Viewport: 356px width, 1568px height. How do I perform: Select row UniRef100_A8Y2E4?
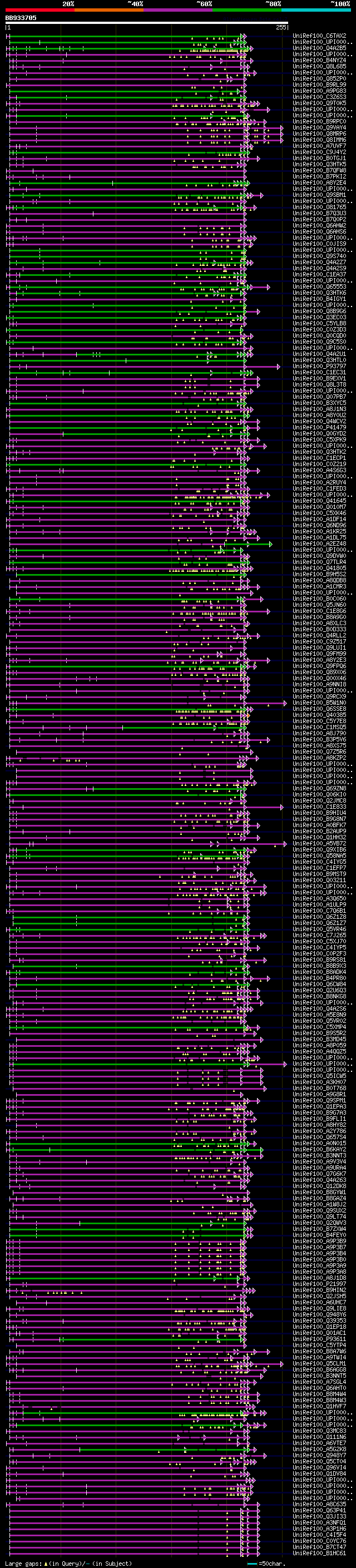click(319, 182)
